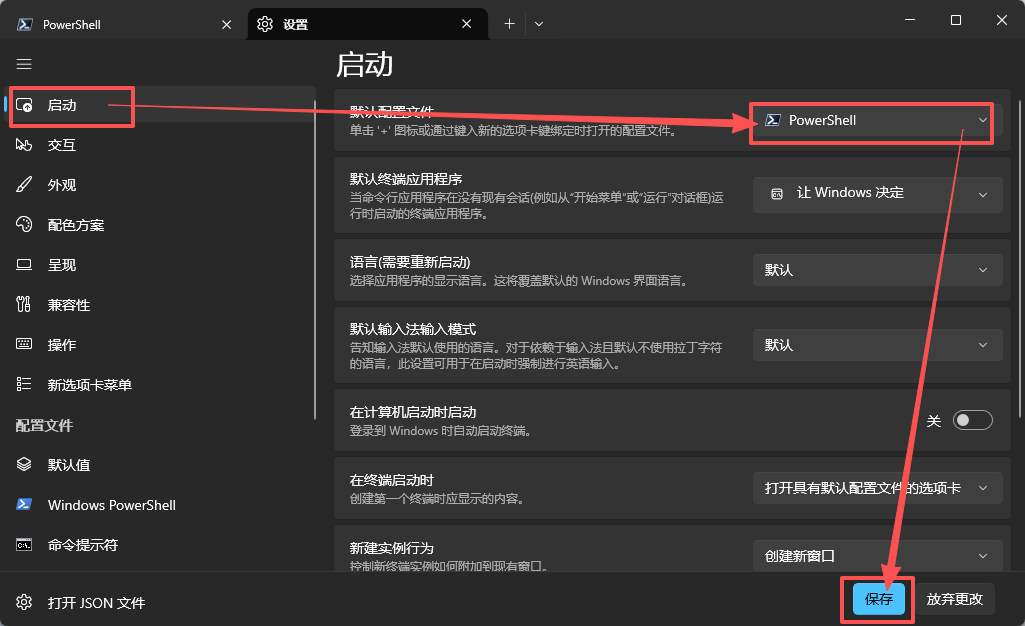Go to 外观 settings page
Screen dimensions: 1025x626
point(160,184)
